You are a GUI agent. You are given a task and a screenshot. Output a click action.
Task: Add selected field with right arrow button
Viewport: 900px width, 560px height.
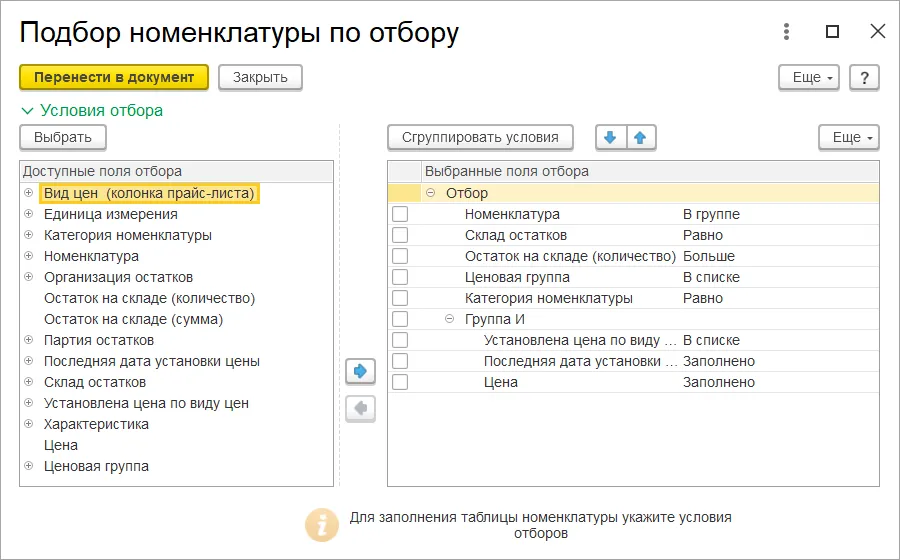(x=360, y=371)
